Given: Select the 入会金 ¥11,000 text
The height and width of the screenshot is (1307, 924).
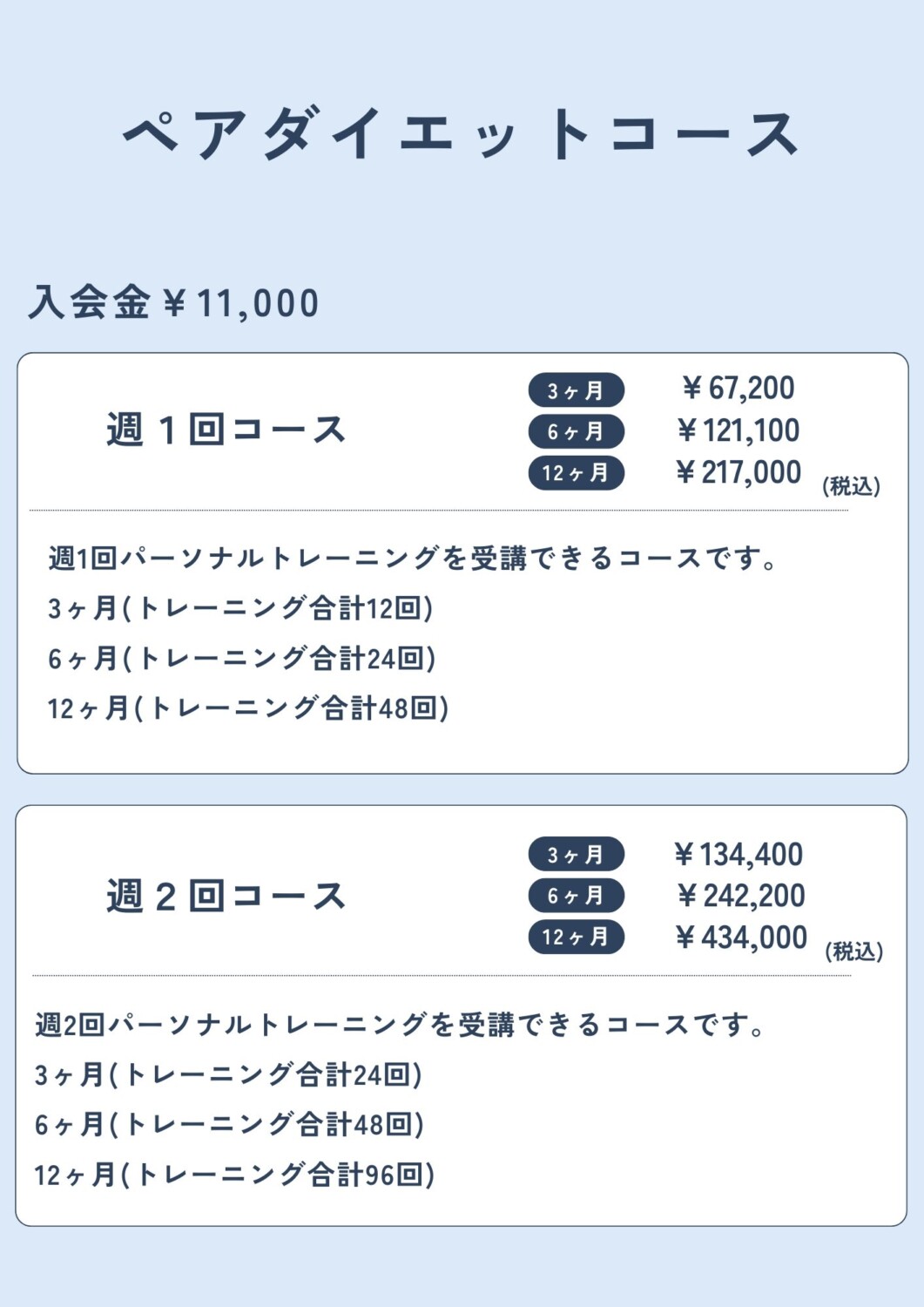Looking at the screenshot, I should 173,303.
